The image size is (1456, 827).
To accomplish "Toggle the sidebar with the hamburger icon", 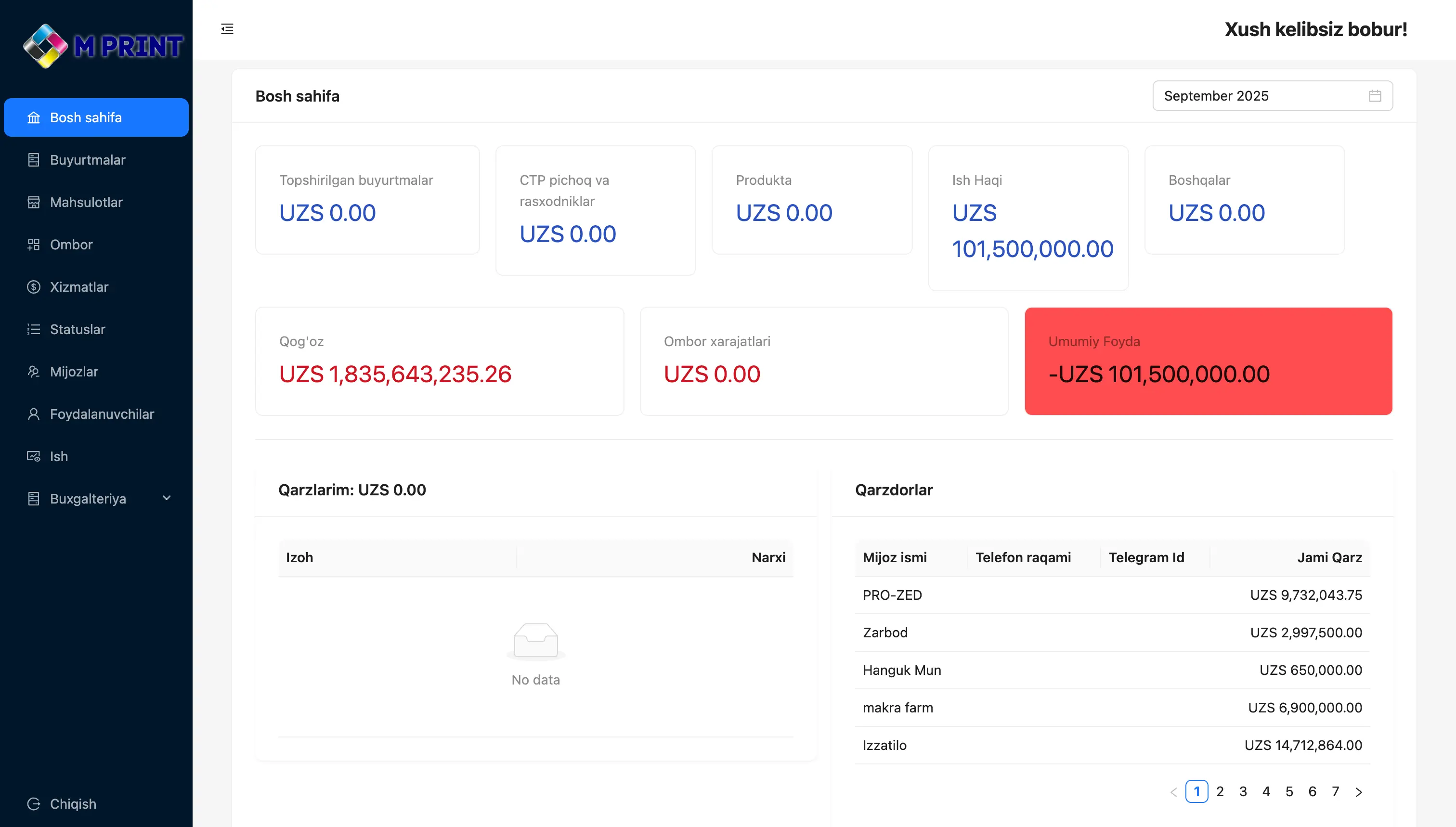I will tap(227, 29).
